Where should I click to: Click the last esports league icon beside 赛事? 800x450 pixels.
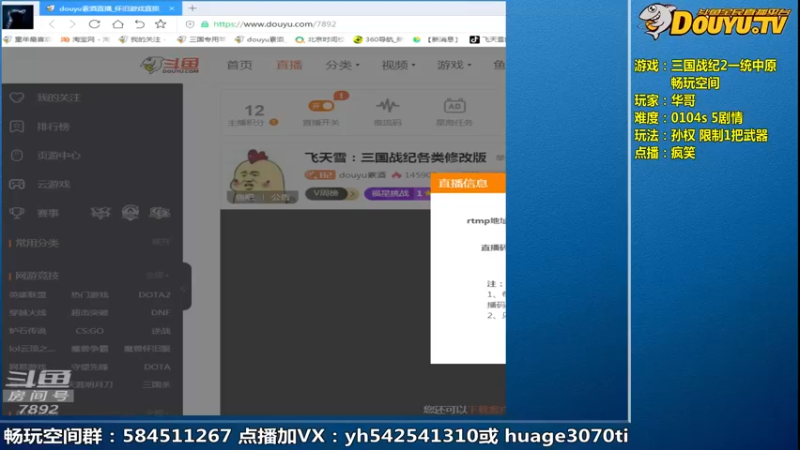click(x=159, y=213)
